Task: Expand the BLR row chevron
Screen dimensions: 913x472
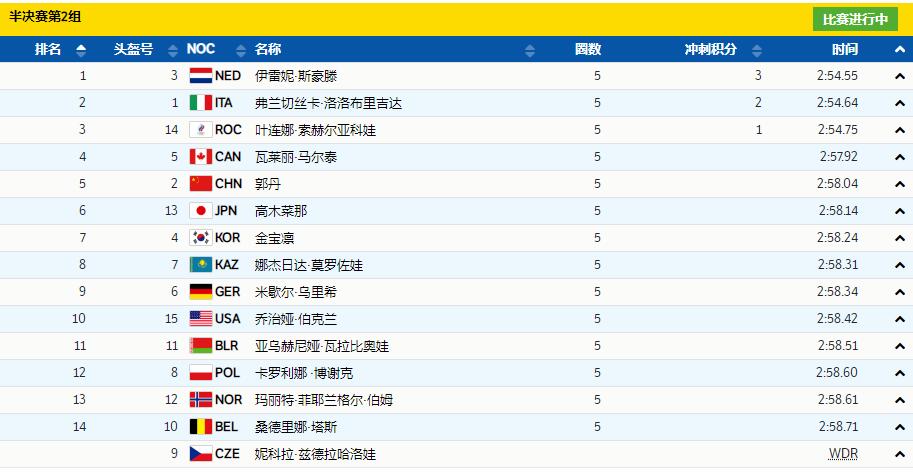Action: point(900,346)
